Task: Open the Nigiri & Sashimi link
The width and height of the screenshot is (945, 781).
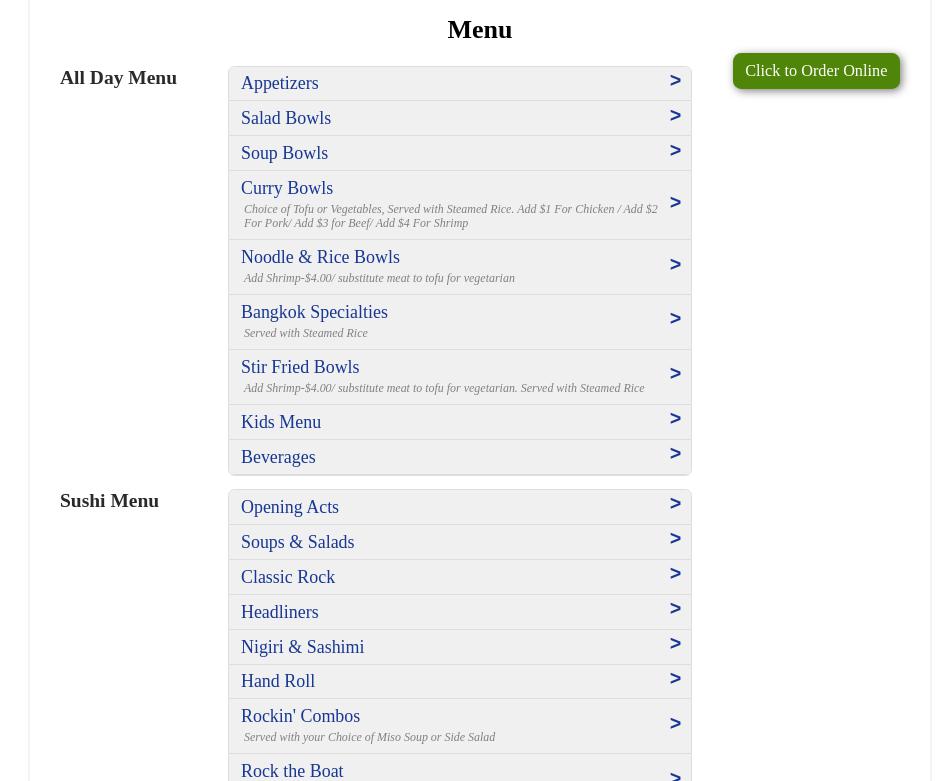Action: tap(302, 647)
